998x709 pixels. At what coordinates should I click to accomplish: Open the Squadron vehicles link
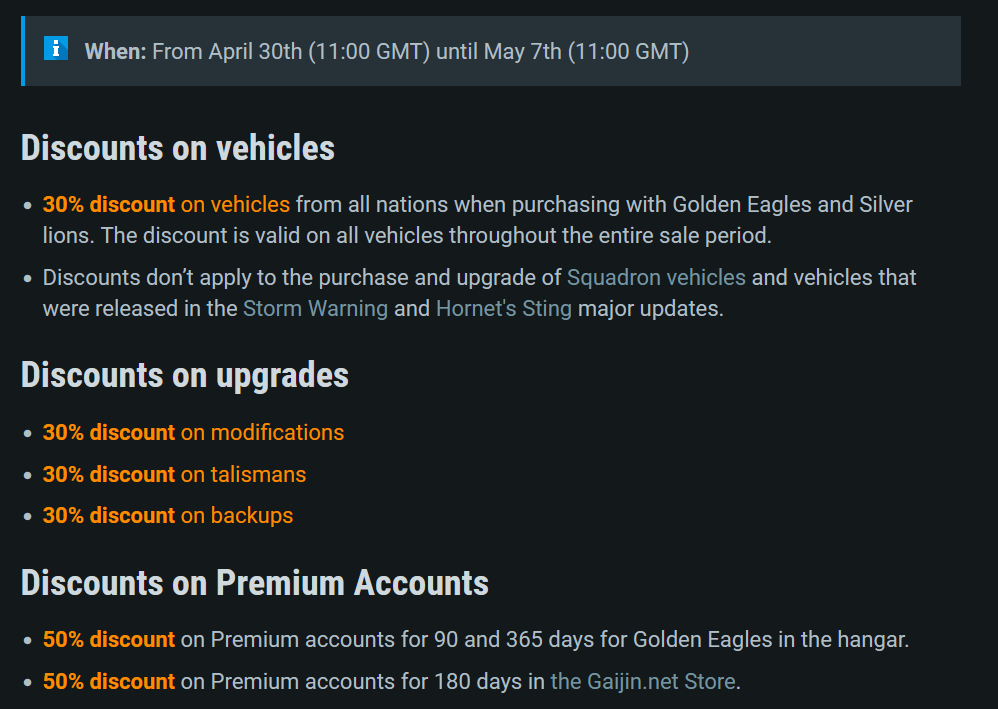tap(656, 277)
